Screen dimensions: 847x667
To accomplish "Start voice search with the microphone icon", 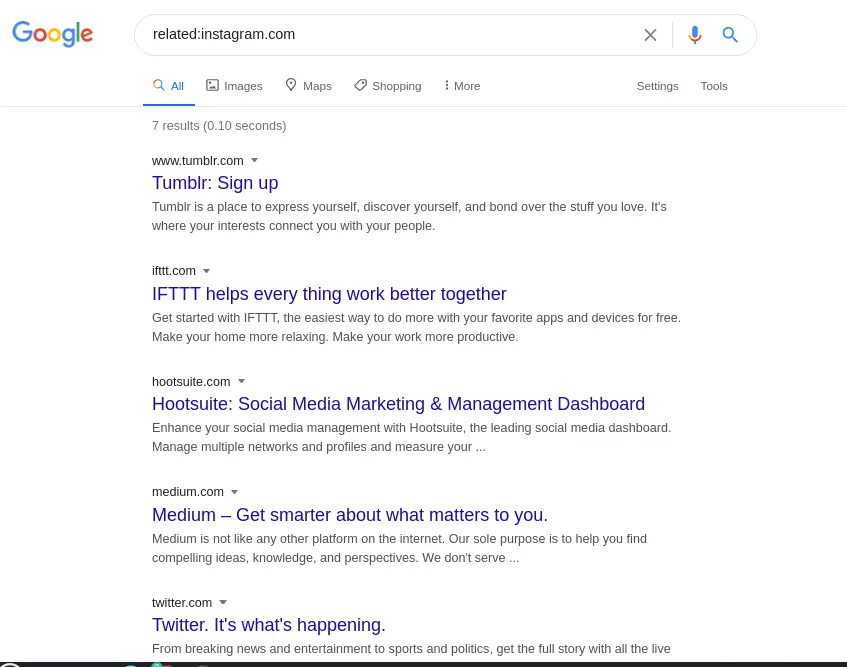I will point(695,35).
